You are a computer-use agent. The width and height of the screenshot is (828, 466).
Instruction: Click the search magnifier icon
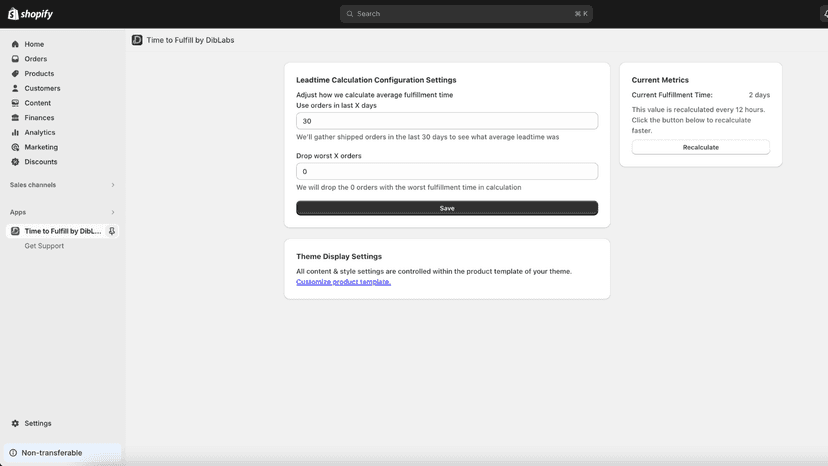pos(350,14)
